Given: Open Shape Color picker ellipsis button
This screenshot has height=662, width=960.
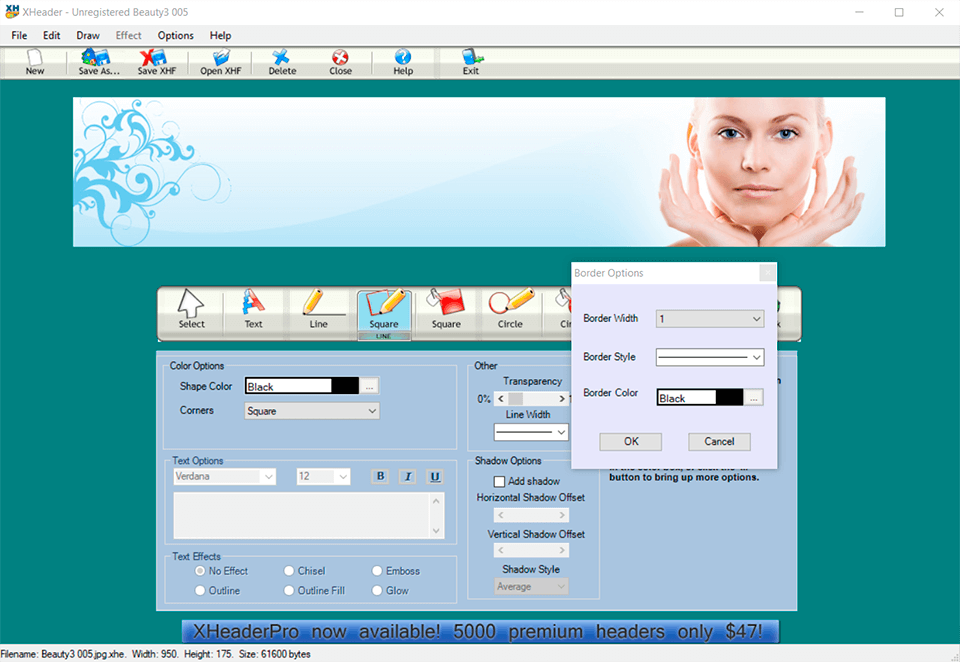Looking at the screenshot, I should pyautogui.click(x=369, y=386).
